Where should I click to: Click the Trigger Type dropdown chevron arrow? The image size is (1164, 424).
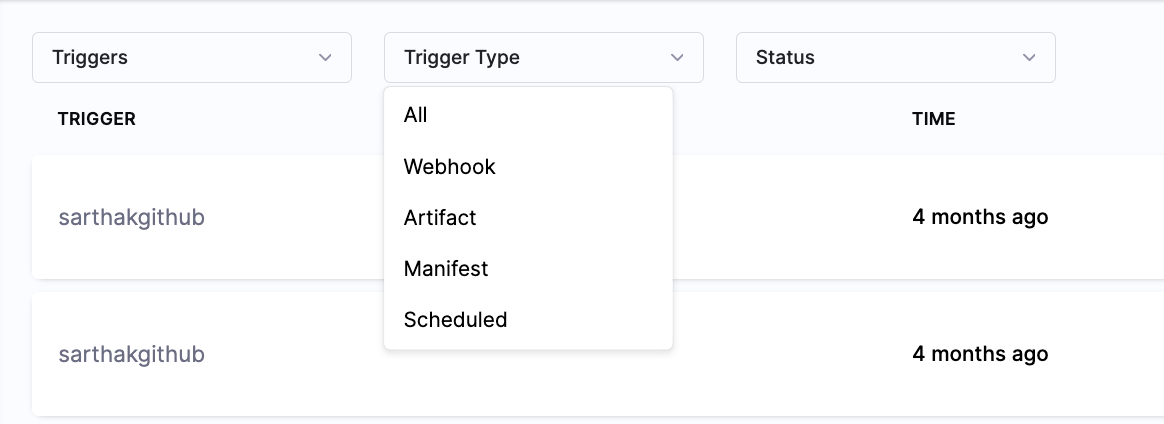pos(677,58)
